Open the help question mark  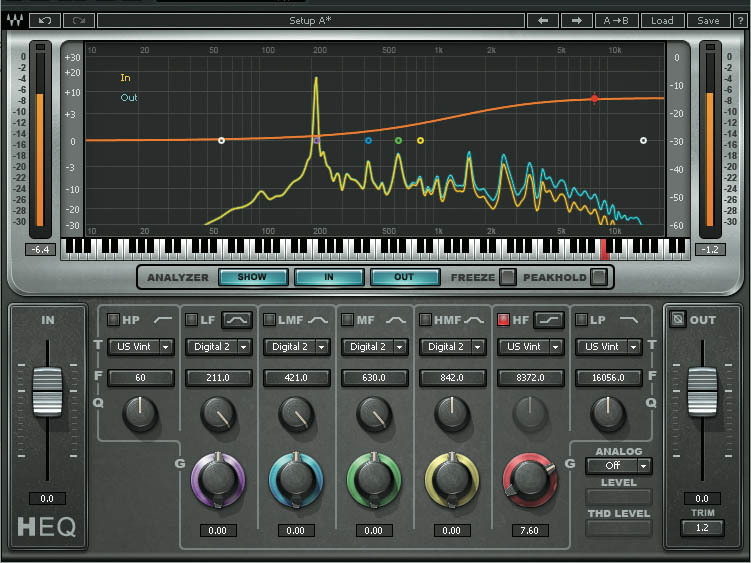tap(741, 21)
